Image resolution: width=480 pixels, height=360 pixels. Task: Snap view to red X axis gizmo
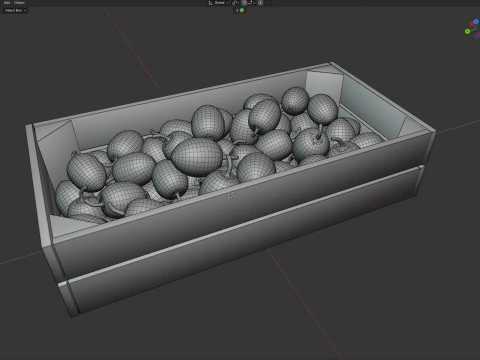pos(472,23)
